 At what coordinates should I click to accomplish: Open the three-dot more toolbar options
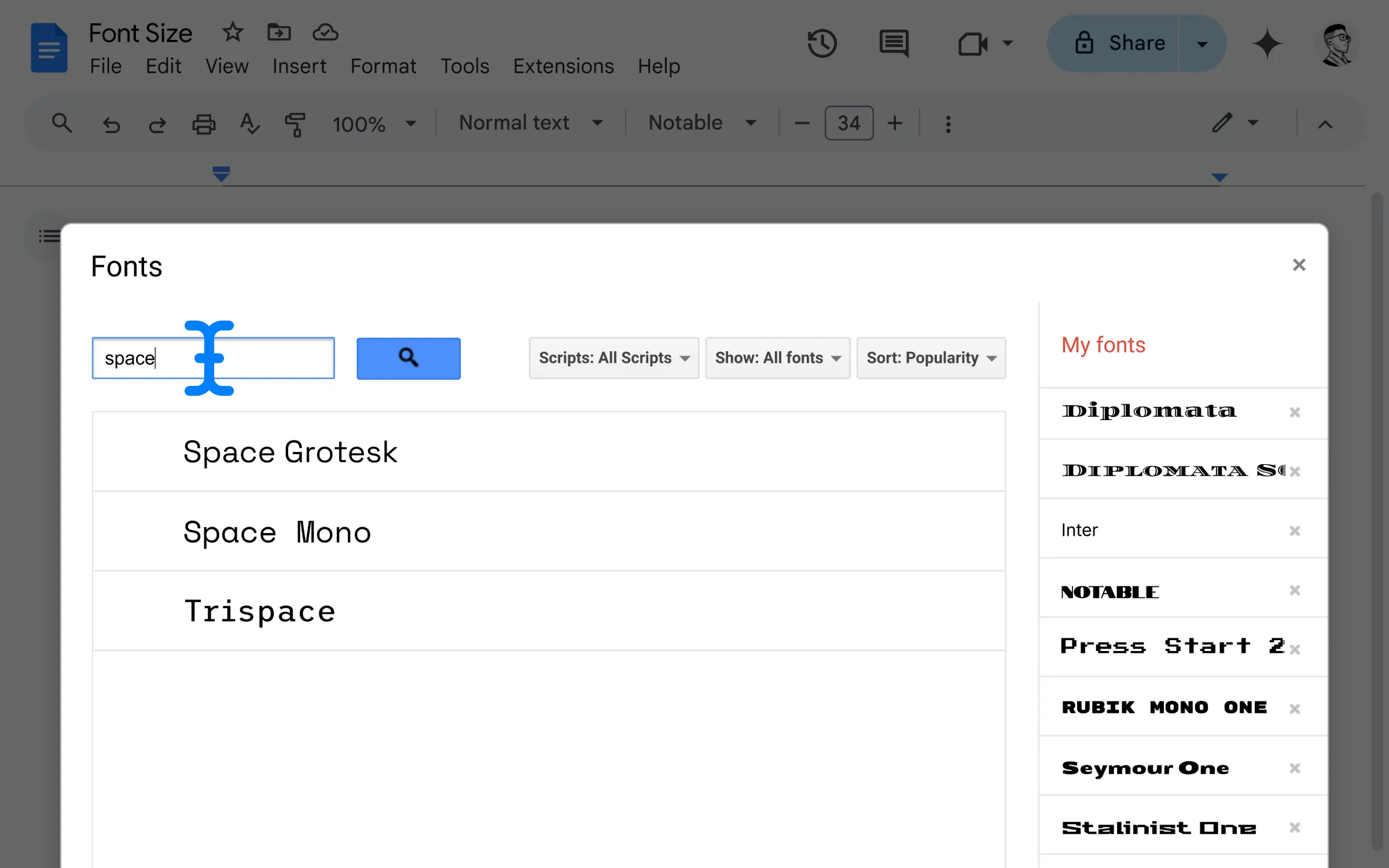948,124
